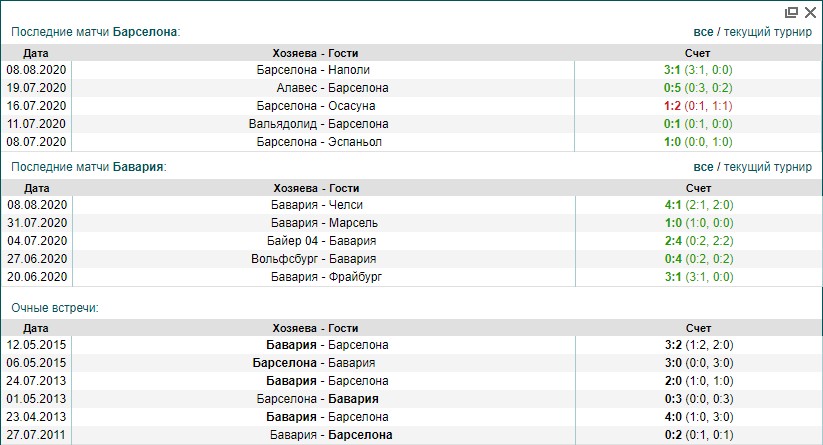Filter Бавария matches by 'текущий турнир'
This screenshot has width=823, height=445.
pos(768,167)
